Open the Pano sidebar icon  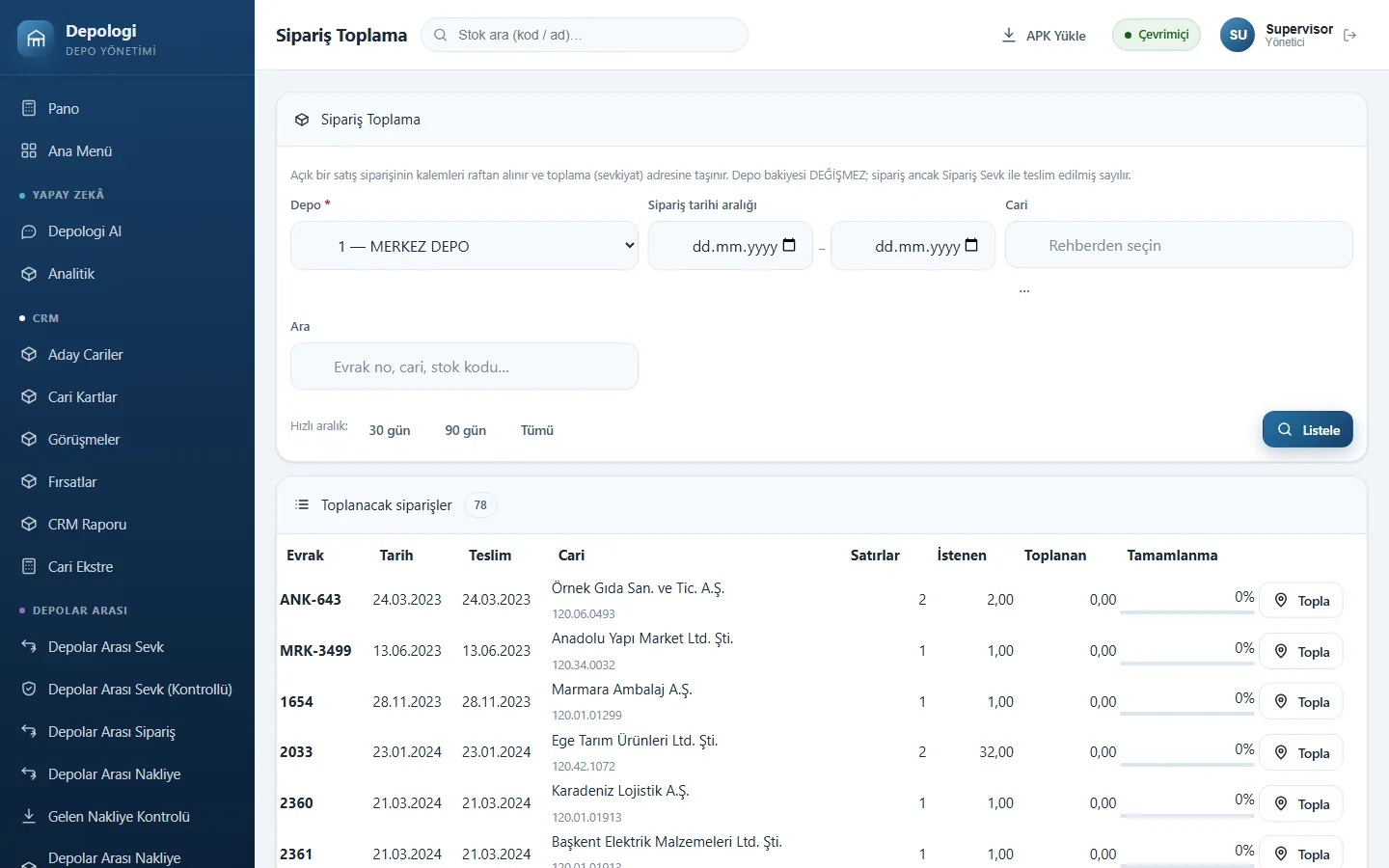point(29,108)
